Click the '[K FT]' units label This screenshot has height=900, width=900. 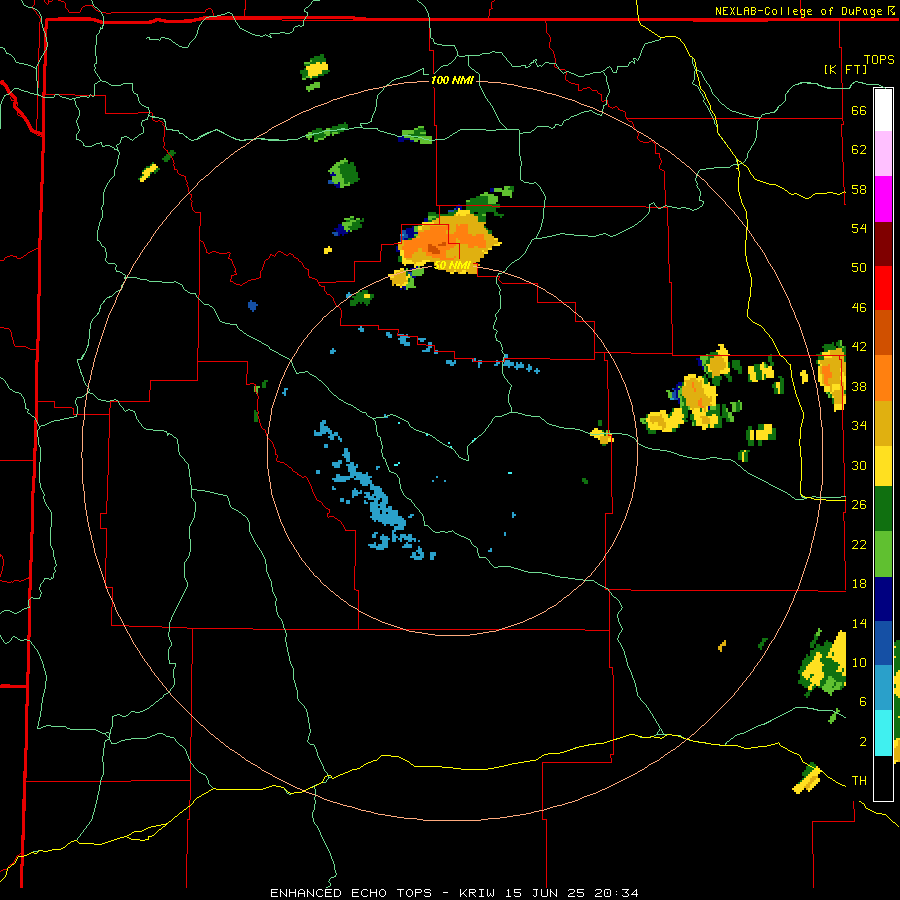point(845,69)
